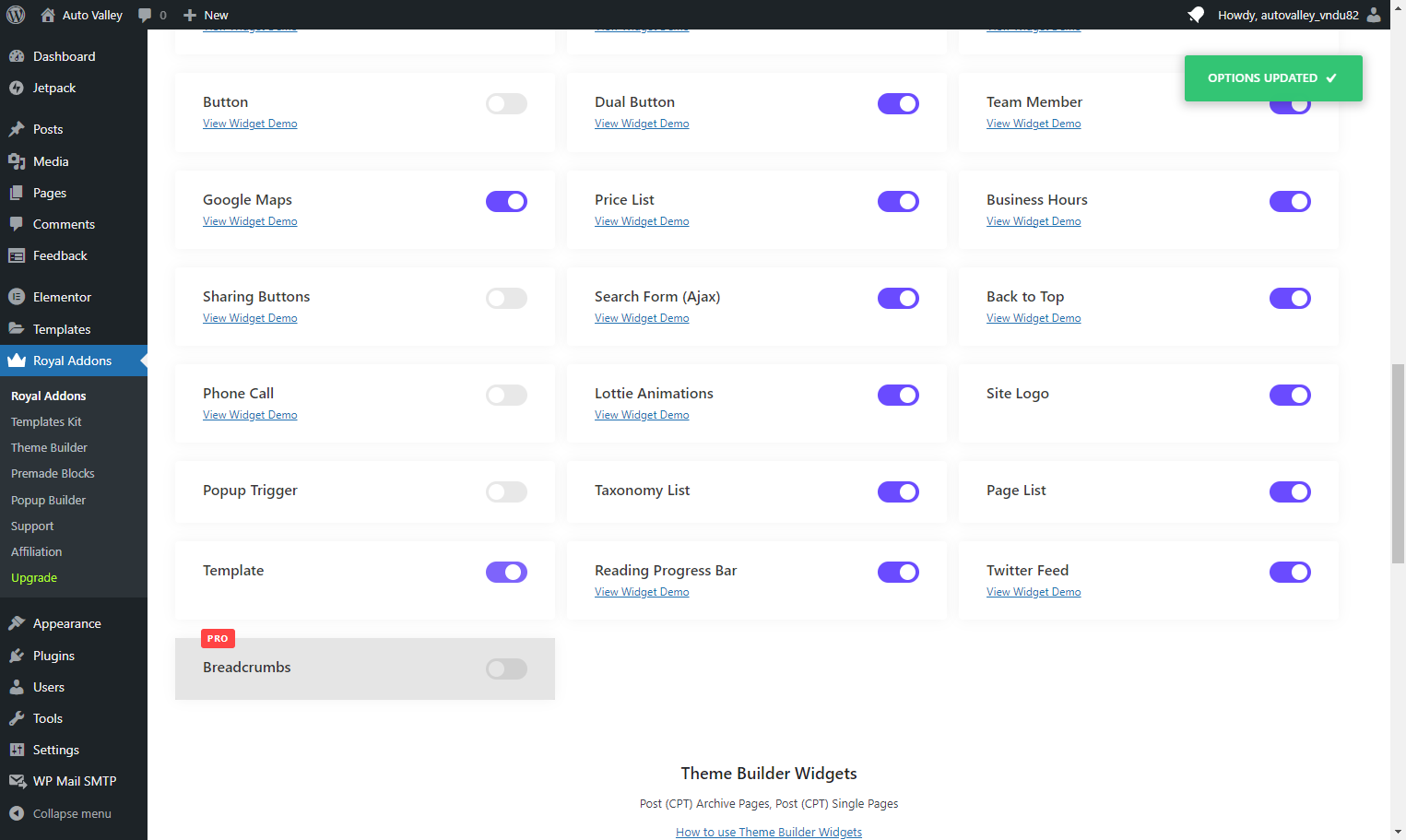The width and height of the screenshot is (1406, 840).
Task: Open Media using its icon
Action: coord(17,161)
